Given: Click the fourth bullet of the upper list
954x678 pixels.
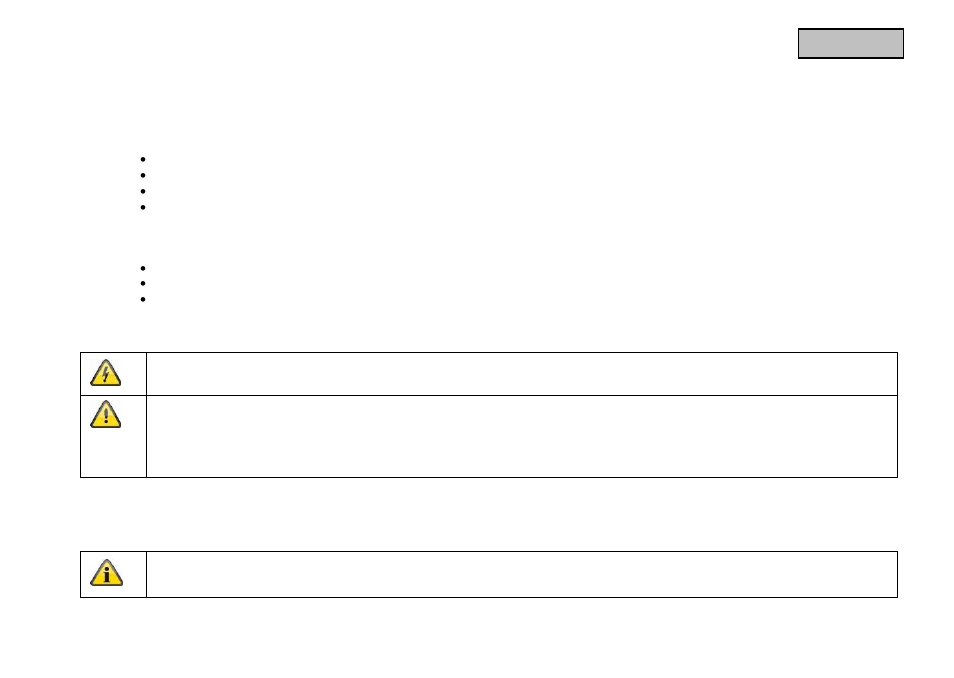Looking at the screenshot, I should pos(143,208).
